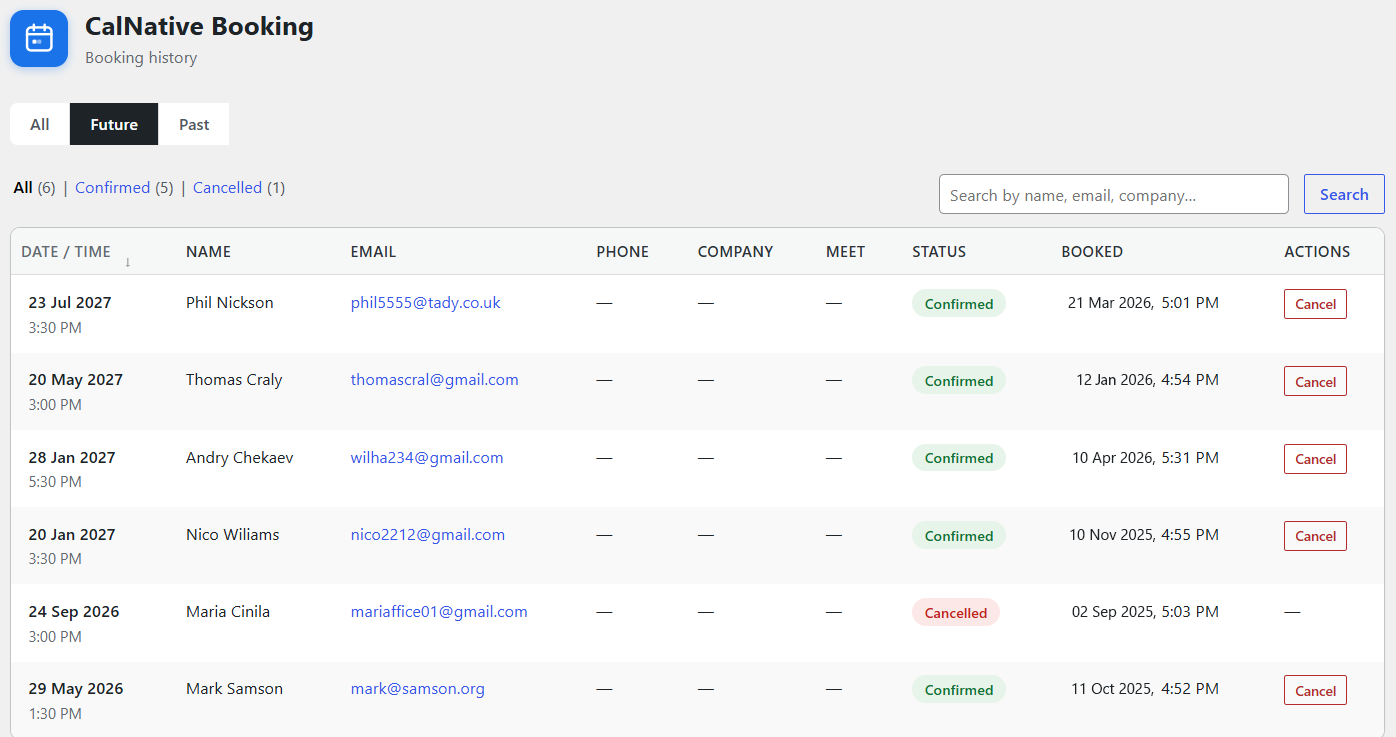Click booked time 10 Apr 2026, 5:31 PM
The image size is (1396, 737).
[x=1145, y=458]
